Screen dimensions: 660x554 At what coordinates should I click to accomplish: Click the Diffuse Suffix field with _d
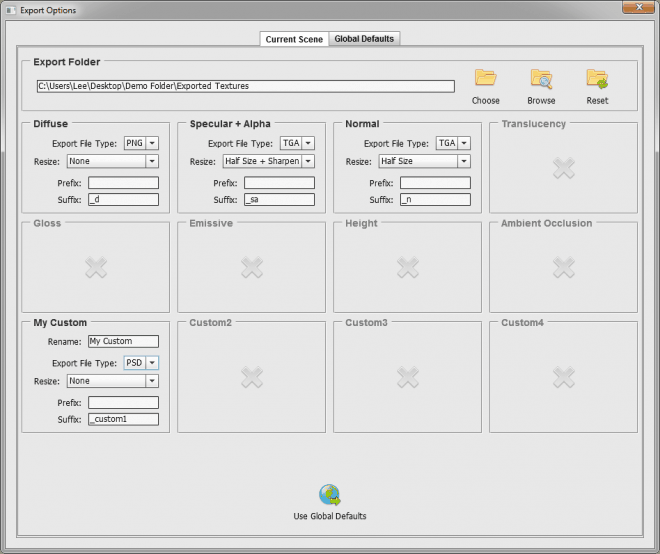pos(123,200)
